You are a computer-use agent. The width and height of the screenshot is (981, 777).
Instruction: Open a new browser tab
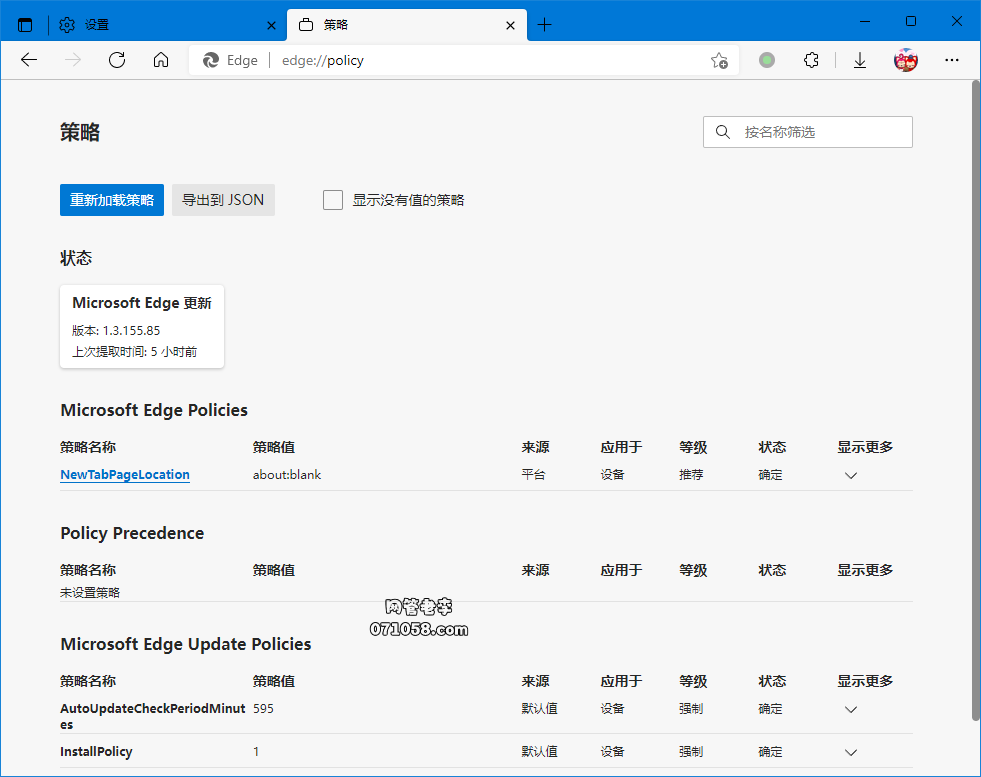[x=545, y=24]
